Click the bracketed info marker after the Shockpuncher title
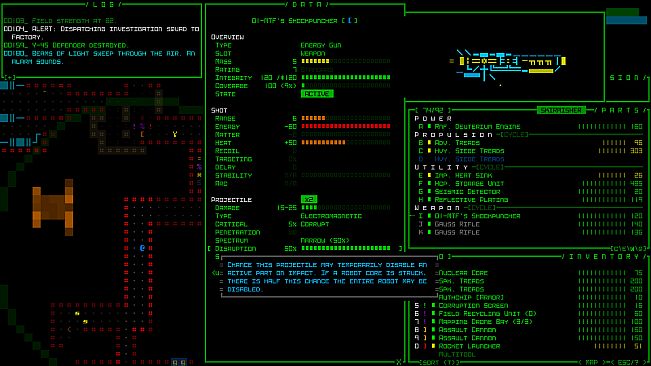The image size is (651, 366). pyautogui.click(x=350, y=20)
